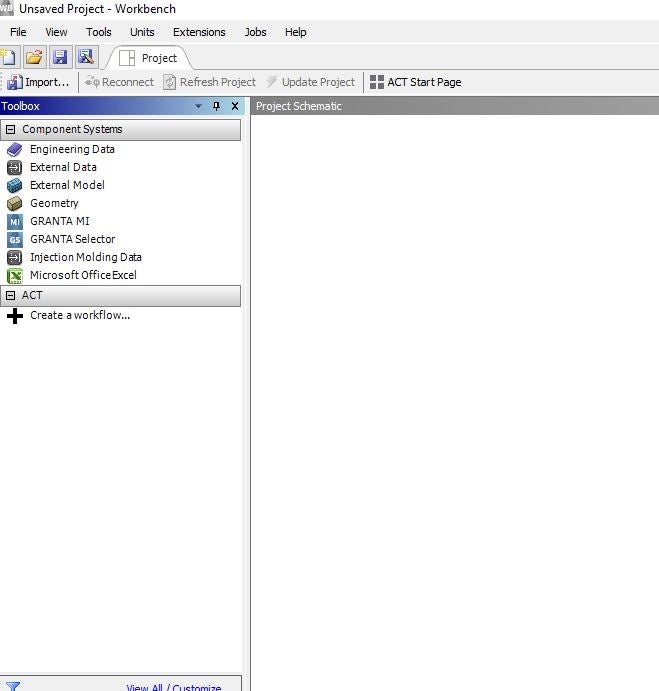The height and width of the screenshot is (691, 659).
Task: Open the View menu
Action: [x=56, y=32]
